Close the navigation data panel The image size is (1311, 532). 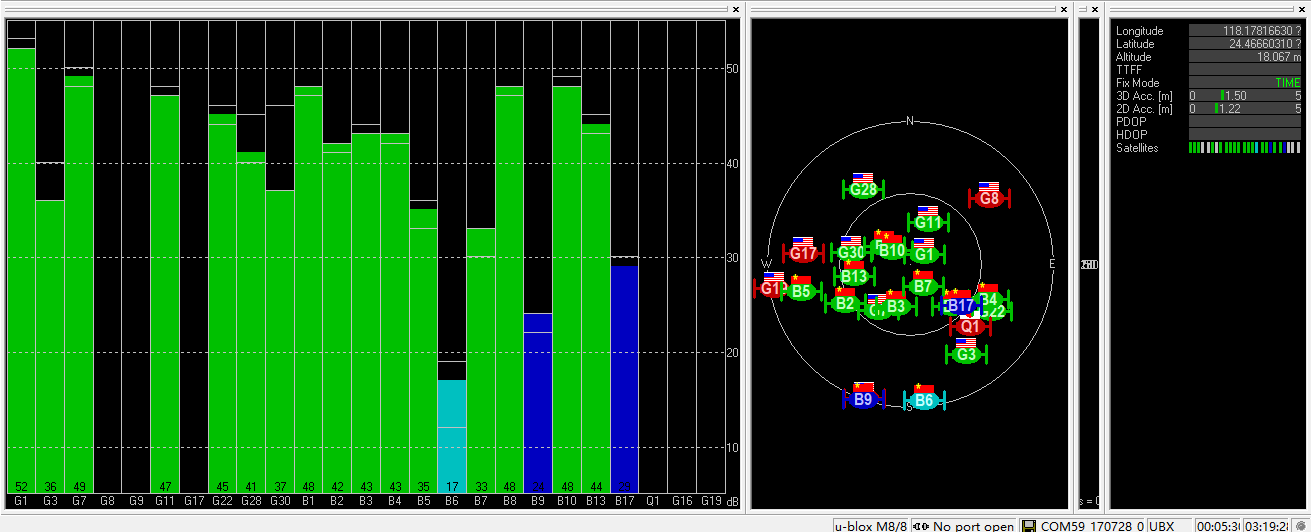coord(1302,9)
